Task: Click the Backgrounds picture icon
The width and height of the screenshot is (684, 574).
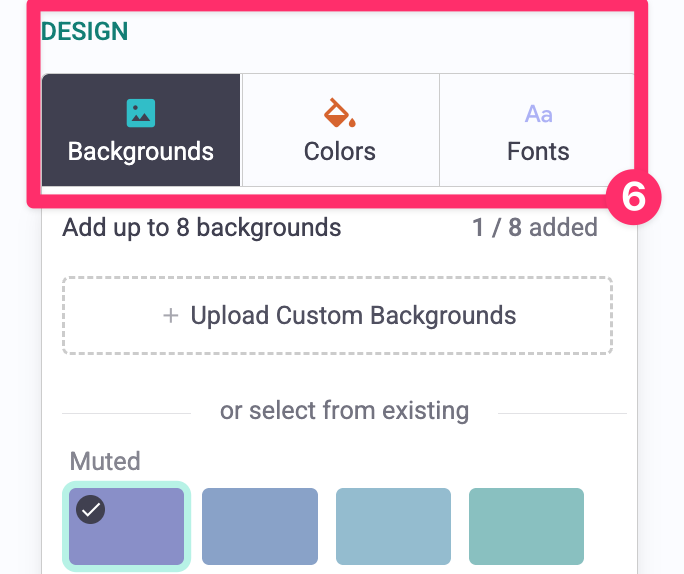Action: coord(140,113)
